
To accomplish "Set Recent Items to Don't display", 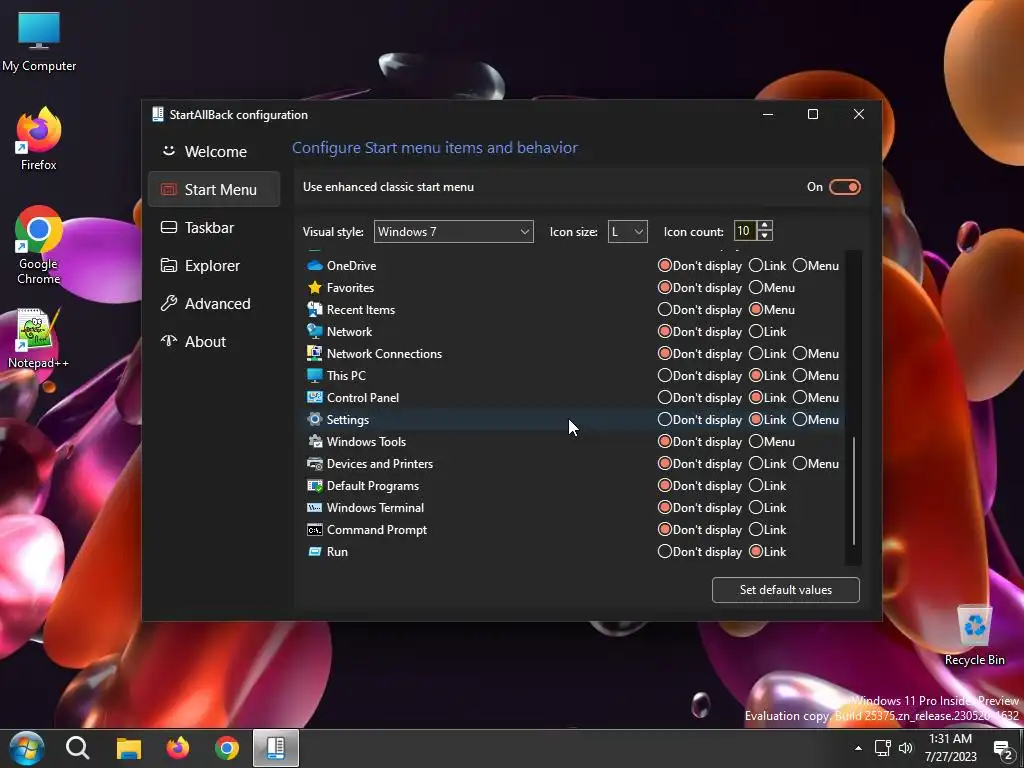I will pos(665,310).
